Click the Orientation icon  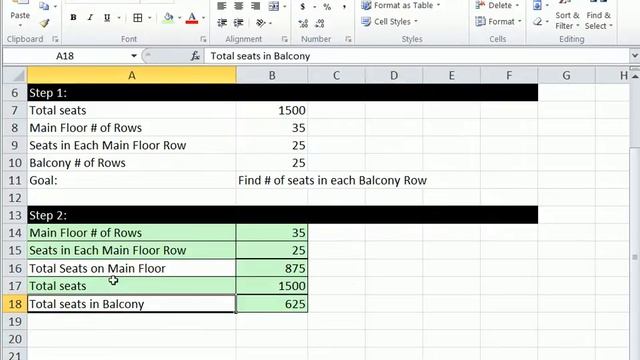coord(260,23)
